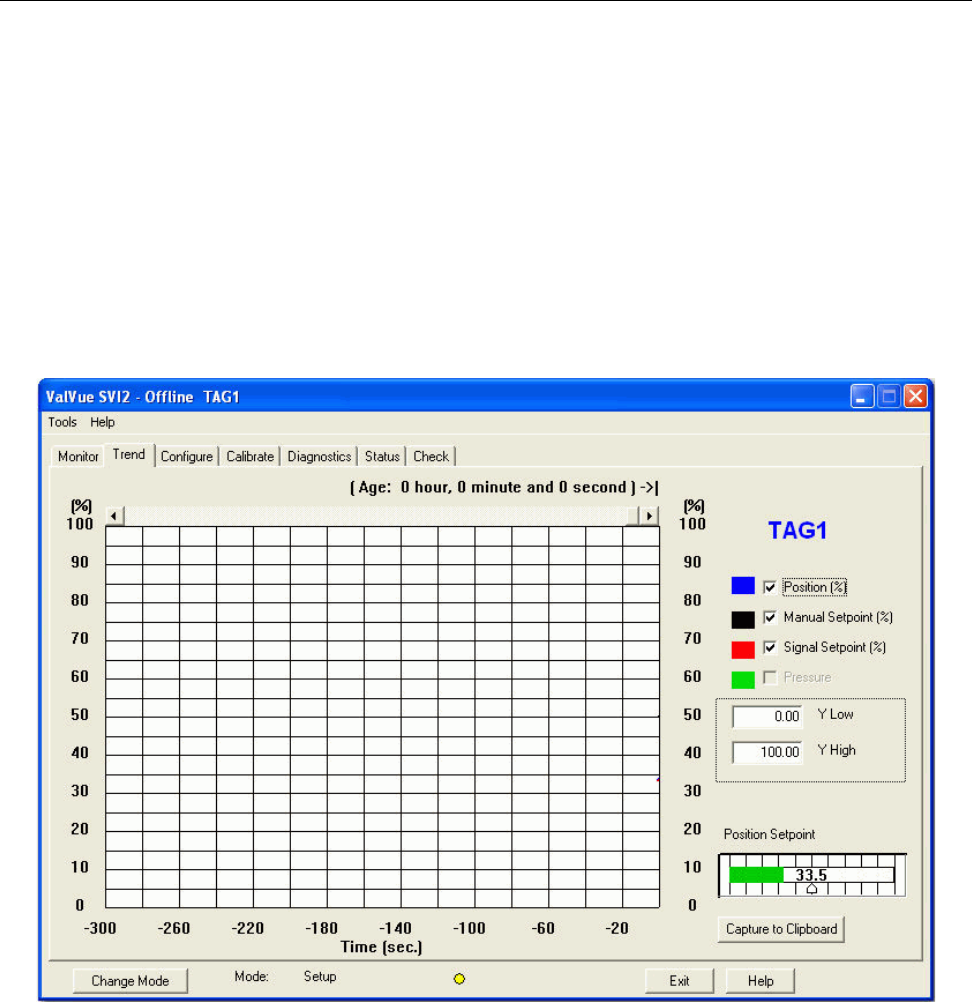The image size is (972, 1002).
Task: Click the Position Setpoint slider pointer
Action: pos(812,888)
